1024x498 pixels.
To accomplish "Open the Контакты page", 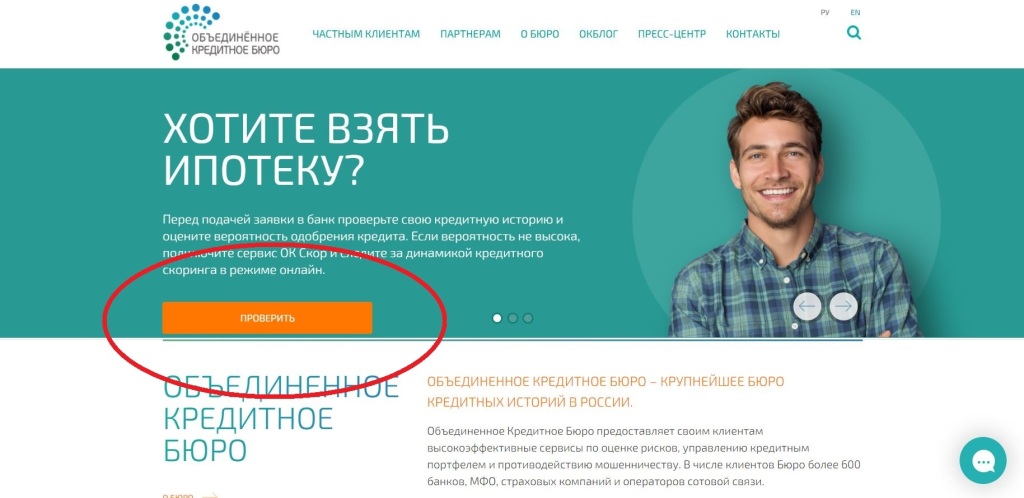I will [x=752, y=34].
